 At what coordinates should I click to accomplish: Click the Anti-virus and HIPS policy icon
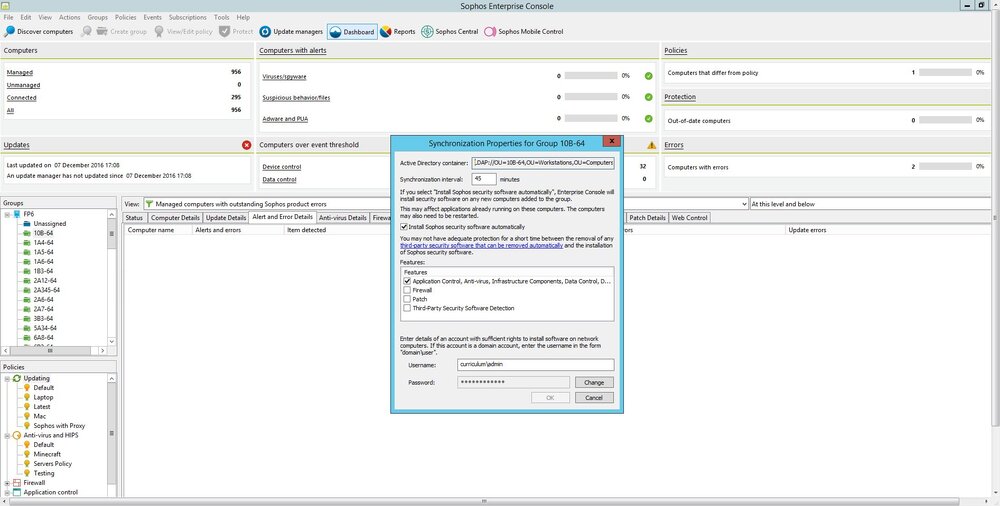pos(17,435)
